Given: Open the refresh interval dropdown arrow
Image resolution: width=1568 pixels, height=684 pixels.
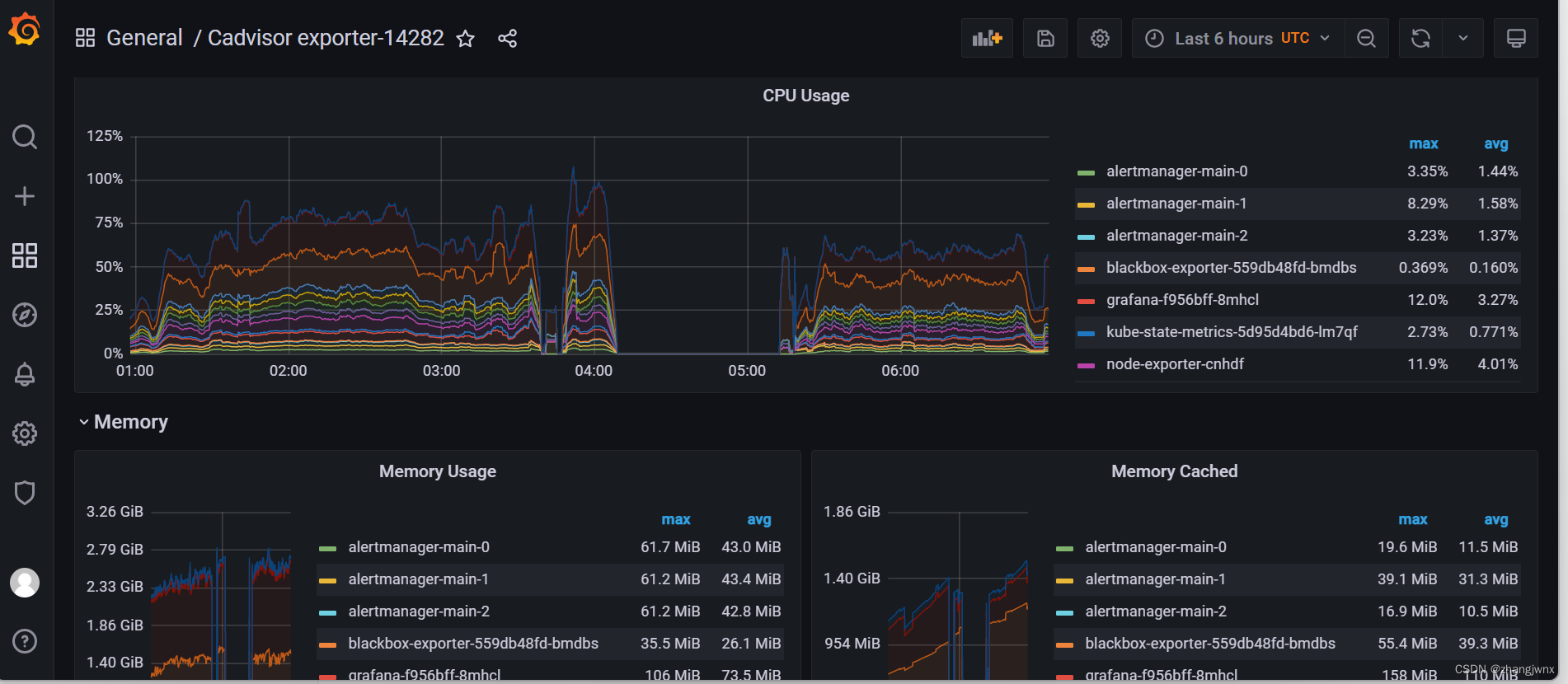Looking at the screenshot, I should pyautogui.click(x=1463, y=38).
